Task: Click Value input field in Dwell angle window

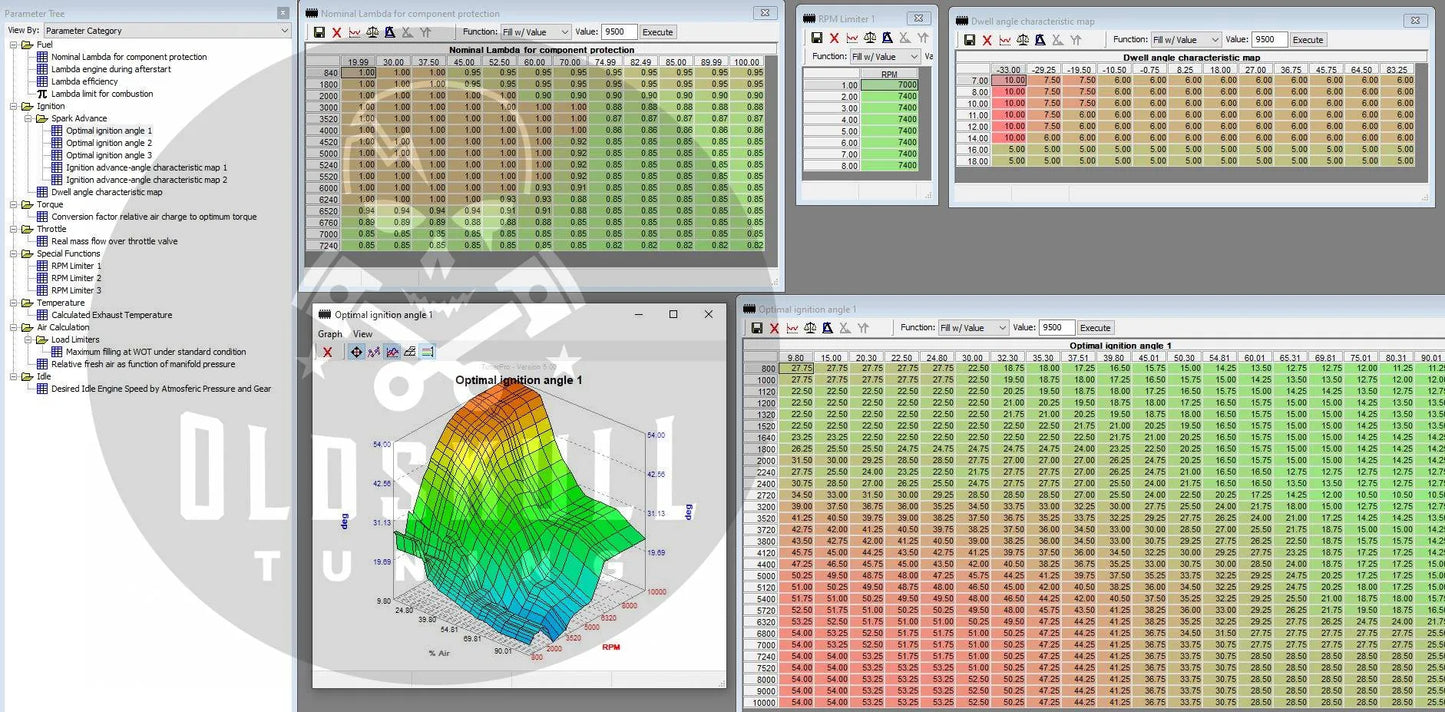Action: [1268, 40]
